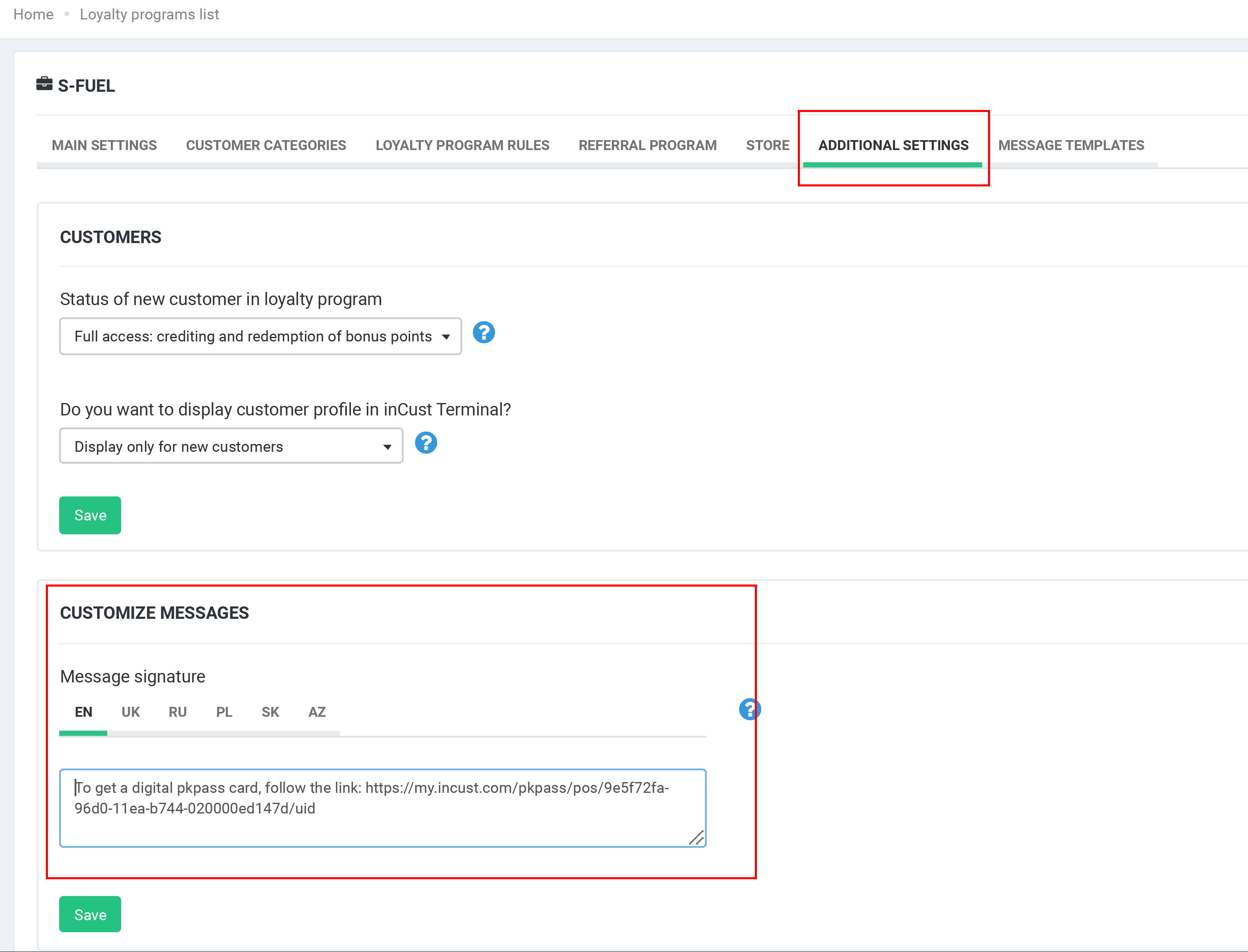Click the Home breadcrumb link
The width and height of the screenshot is (1248, 952).
point(33,15)
